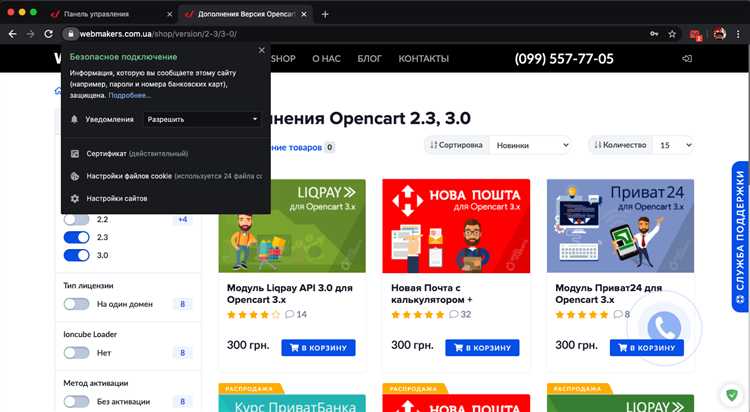Open Настройки файлов cookie
The image size is (750, 412).
(x=165, y=176)
